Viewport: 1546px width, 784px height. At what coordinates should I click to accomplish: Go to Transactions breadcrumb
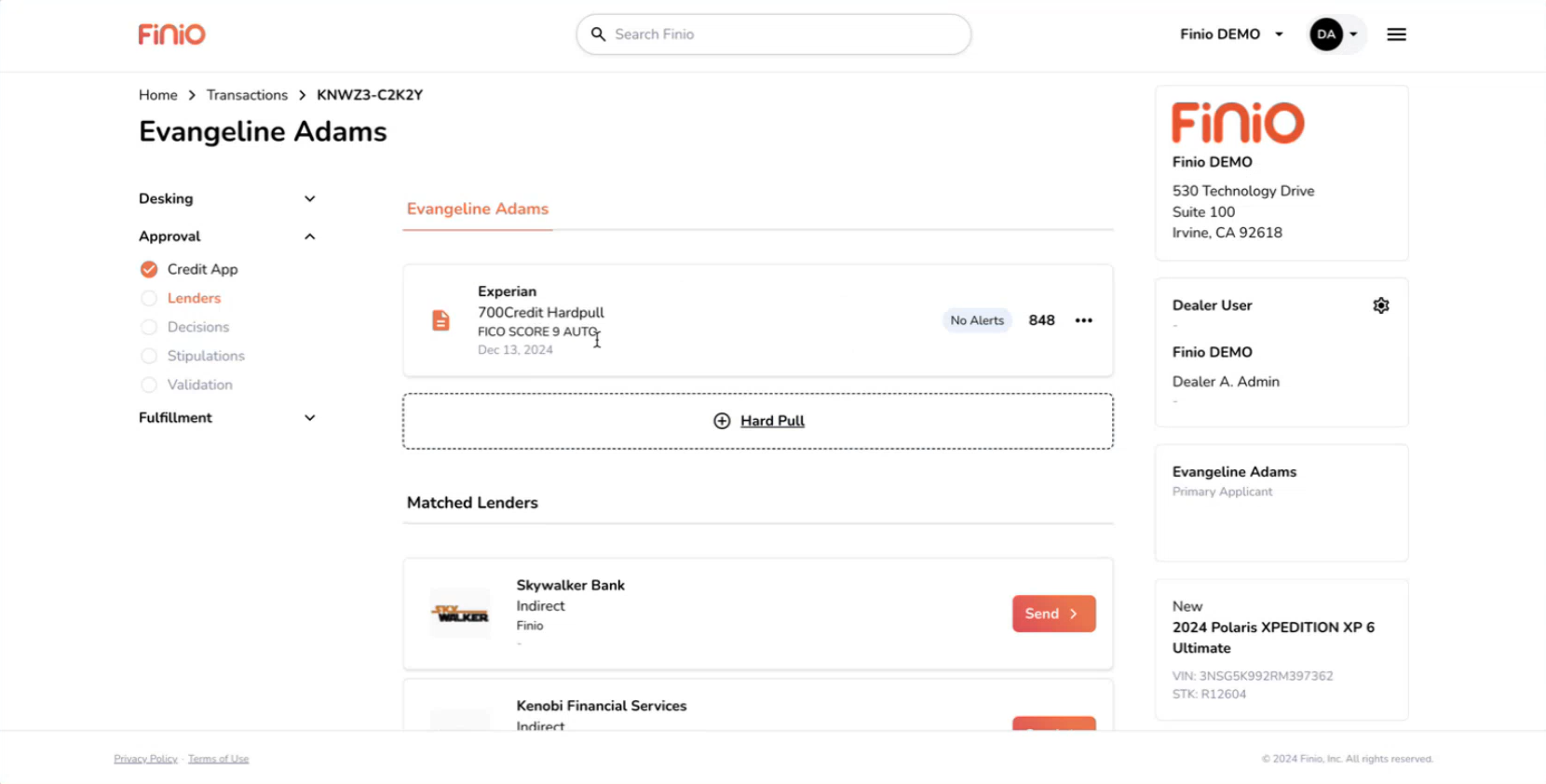tap(247, 95)
